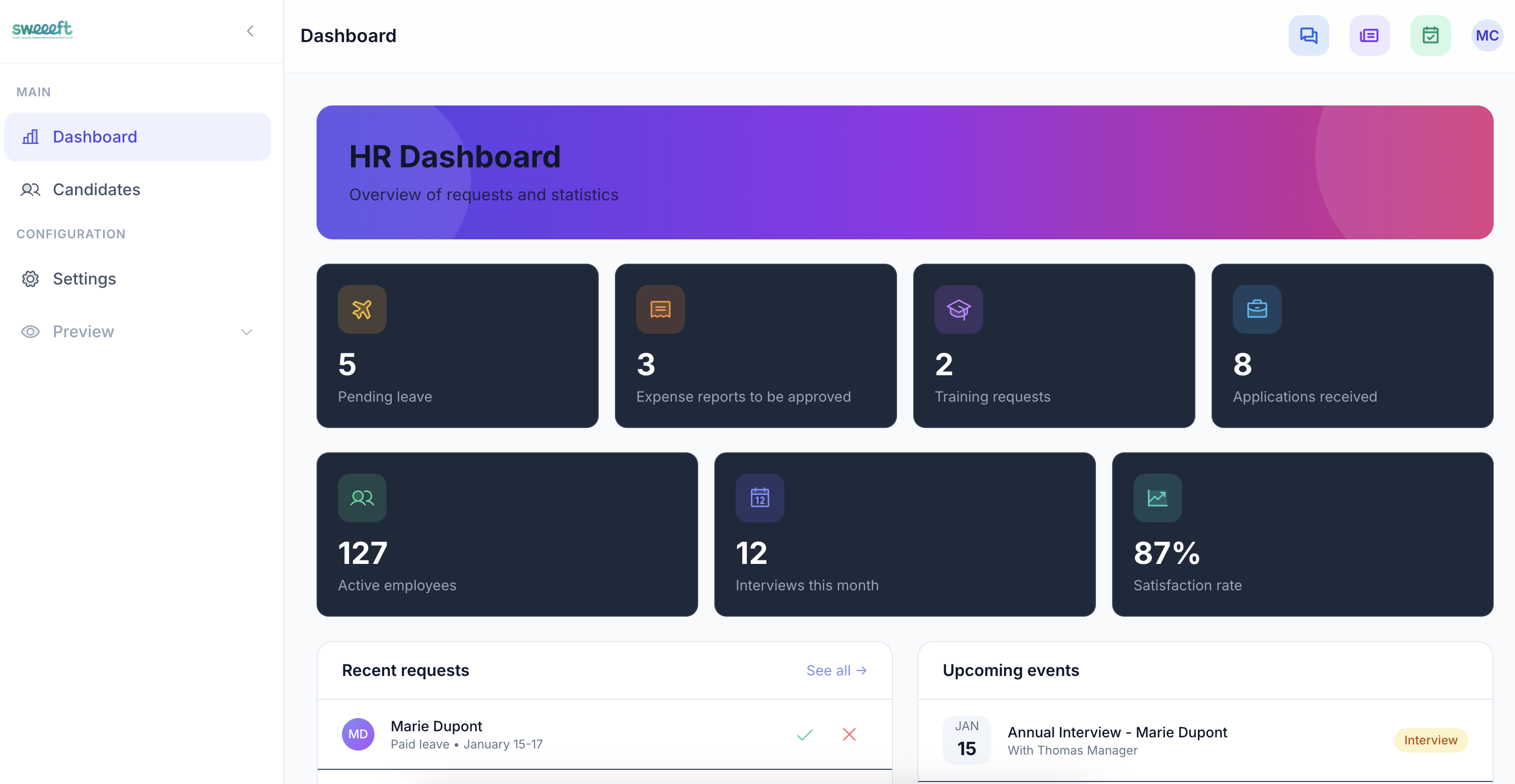Reject Marie Dupont's paid leave request
Image resolution: width=1515 pixels, height=784 pixels.
(849, 735)
